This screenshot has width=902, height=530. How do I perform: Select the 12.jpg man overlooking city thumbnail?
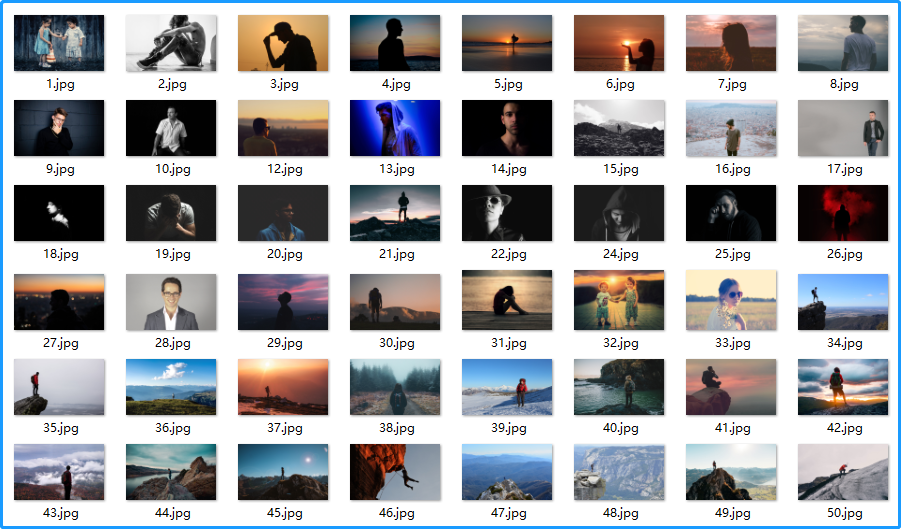point(283,128)
